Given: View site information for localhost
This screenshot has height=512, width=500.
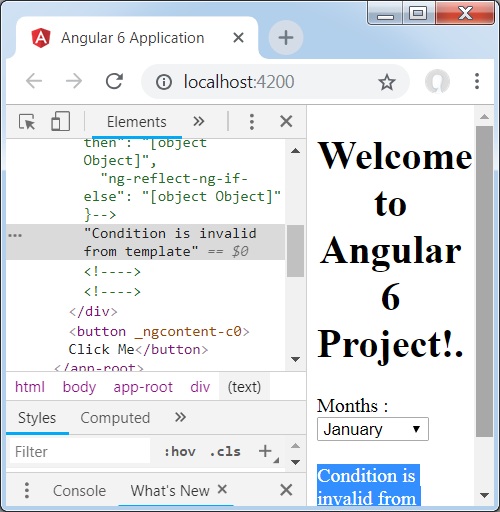Looking at the screenshot, I should point(164,82).
